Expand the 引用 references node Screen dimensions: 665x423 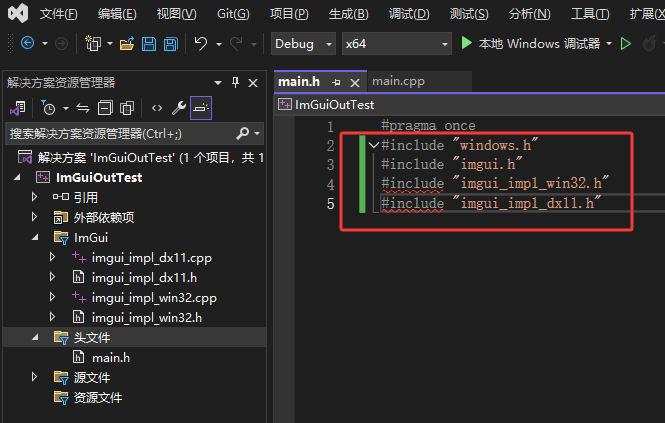[x=34, y=197]
